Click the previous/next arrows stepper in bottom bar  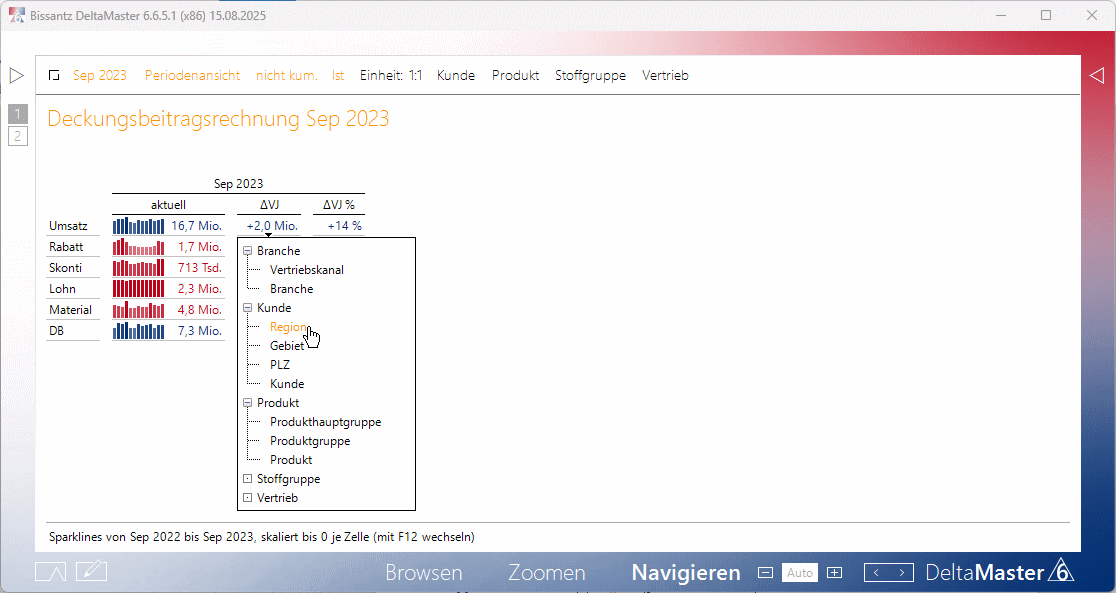point(889,573)
